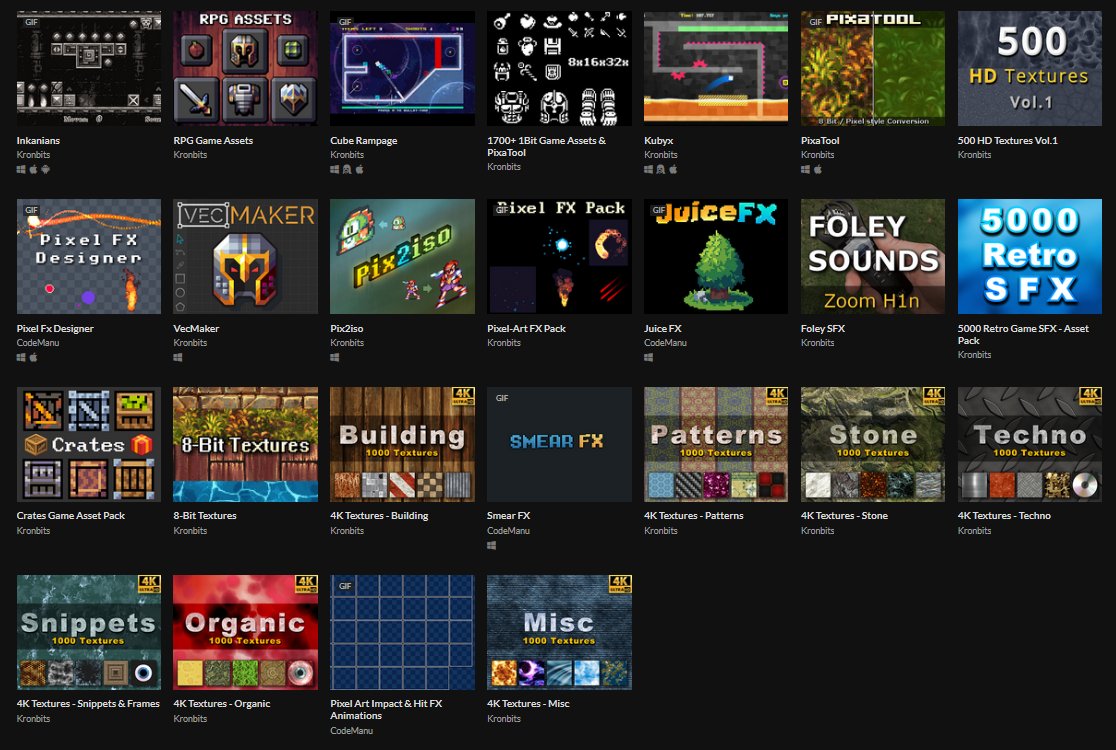Open the Organic 1000 Textures cover image

click(x=246, y=632)
